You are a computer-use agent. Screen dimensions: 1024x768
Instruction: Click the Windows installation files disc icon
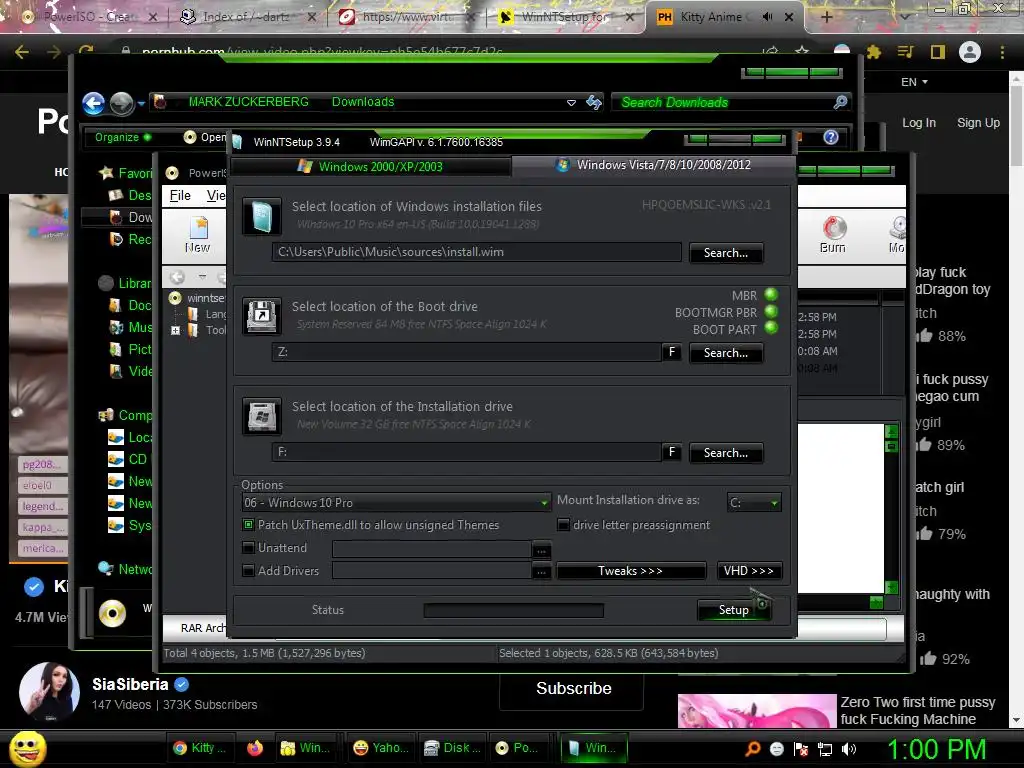262,216
